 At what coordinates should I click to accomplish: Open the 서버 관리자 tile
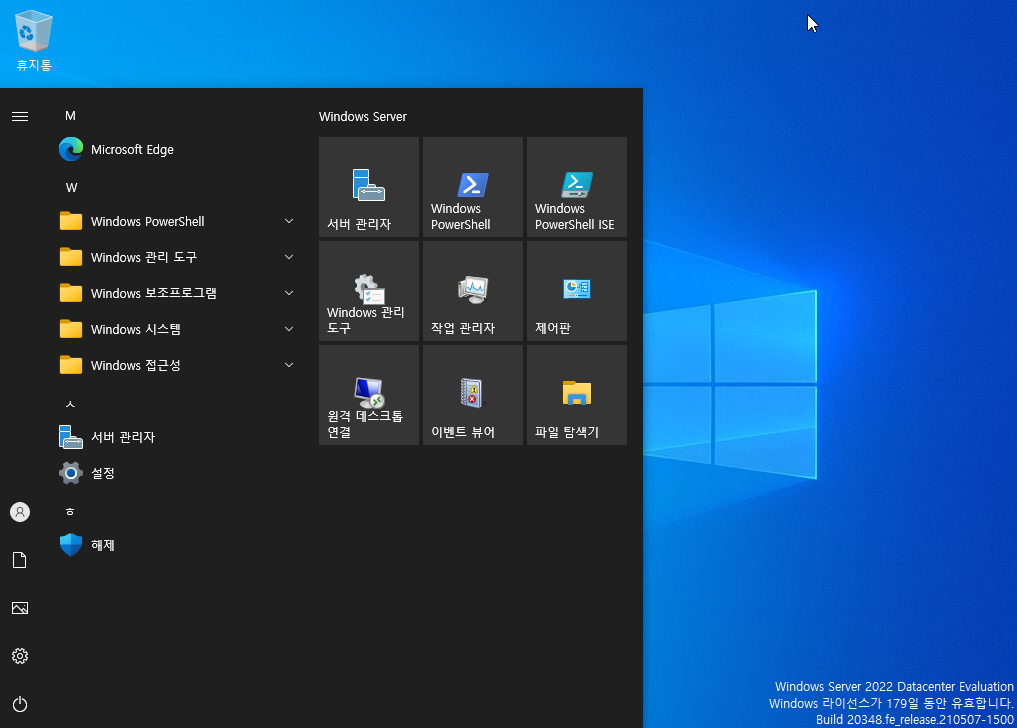[368, 187]
